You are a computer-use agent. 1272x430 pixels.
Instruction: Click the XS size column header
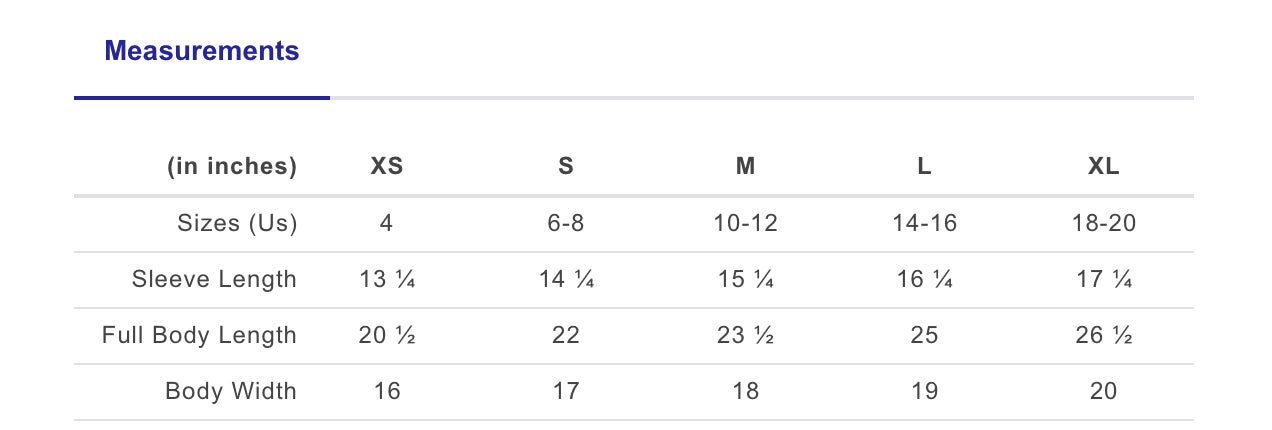coord(387,167)
